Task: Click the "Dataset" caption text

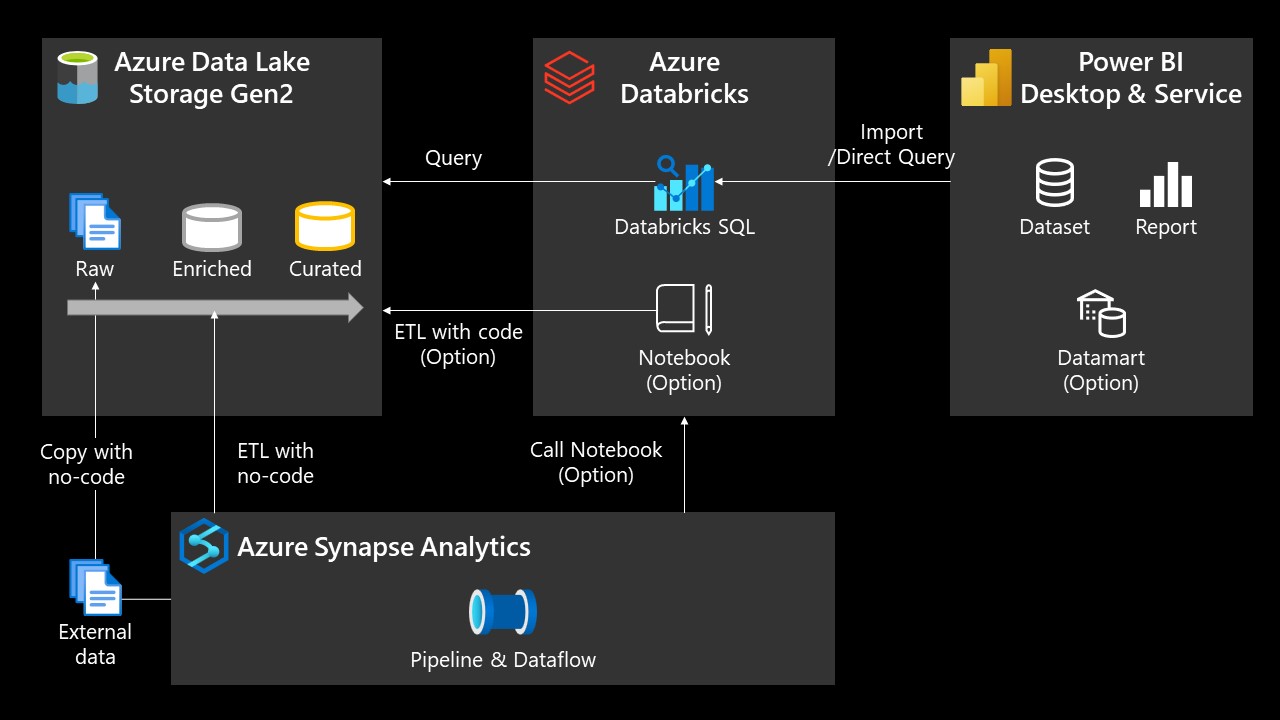Action: click(1054, 227)
